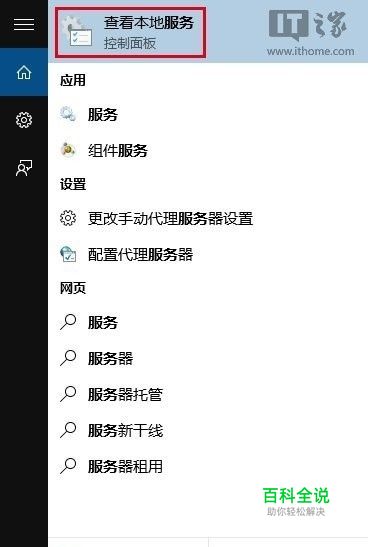Select the Home icon in the sidebar
Image resolution: width=368 pixels, height=547 pixels.
(x=24, y=72)
